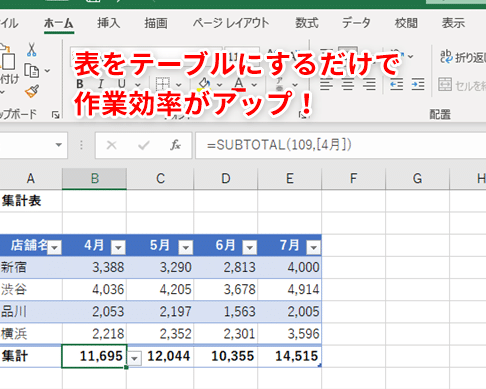Select cell with 渋谷
The image size is (486, 389).
pos(31,289)
